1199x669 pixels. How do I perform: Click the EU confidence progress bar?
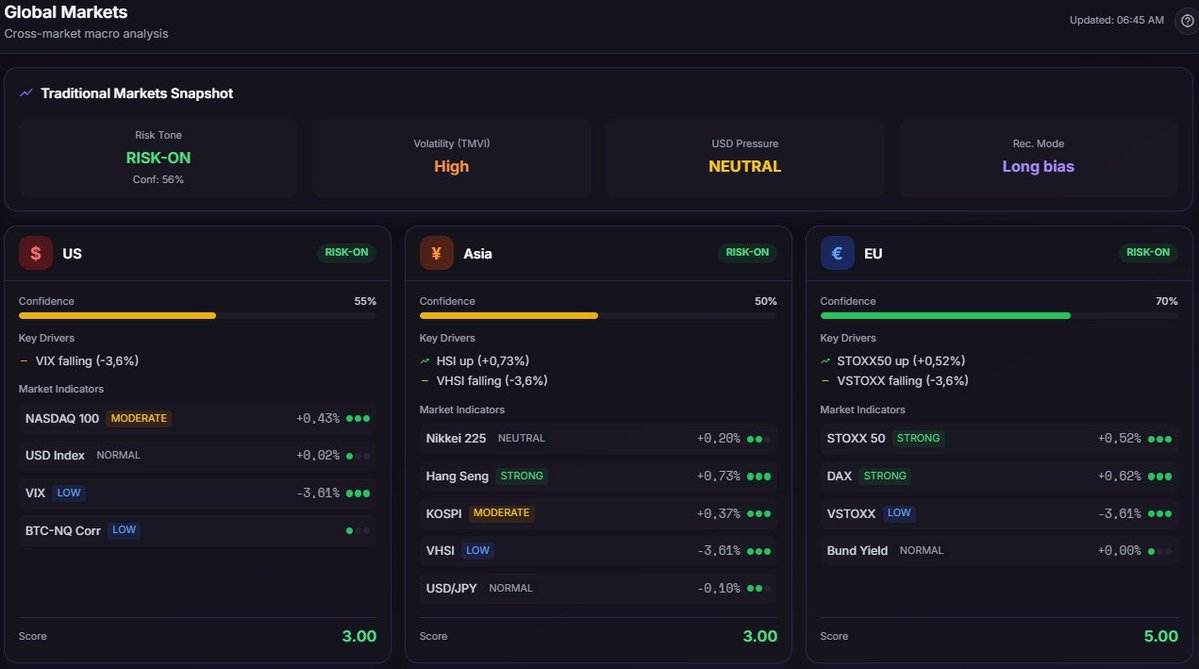[x=999, y=316]
